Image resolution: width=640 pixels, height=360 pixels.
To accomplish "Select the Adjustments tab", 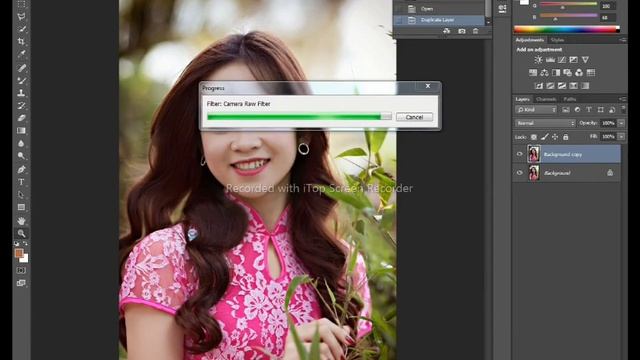I will tap(529, 40).
